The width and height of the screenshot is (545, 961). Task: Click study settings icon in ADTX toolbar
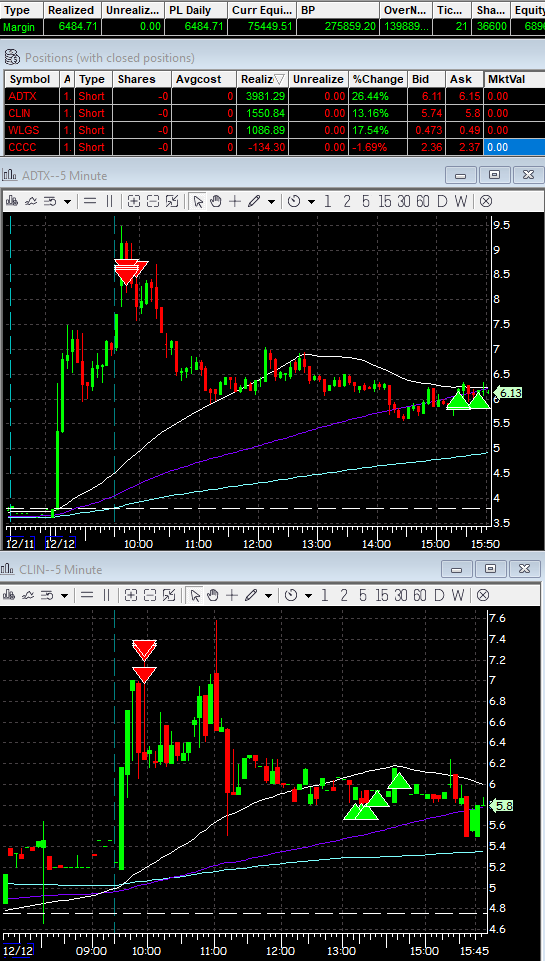pos(50,201)
